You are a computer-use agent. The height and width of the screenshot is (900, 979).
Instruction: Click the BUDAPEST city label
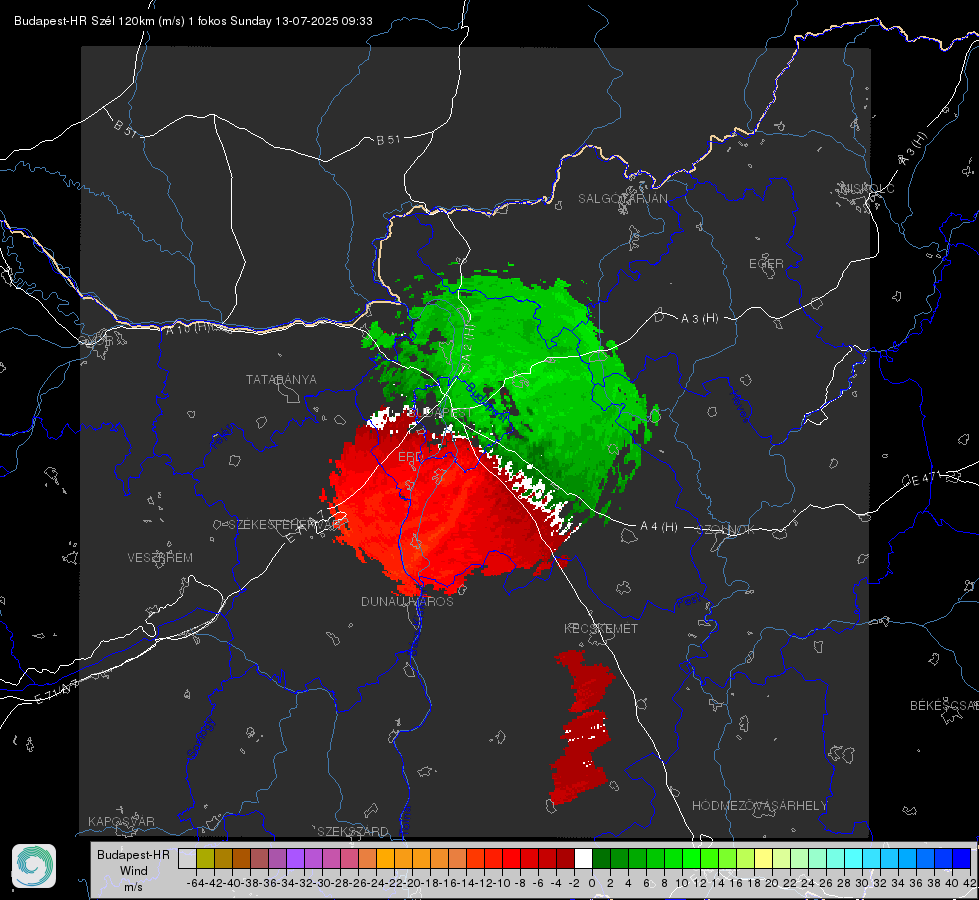440,413
